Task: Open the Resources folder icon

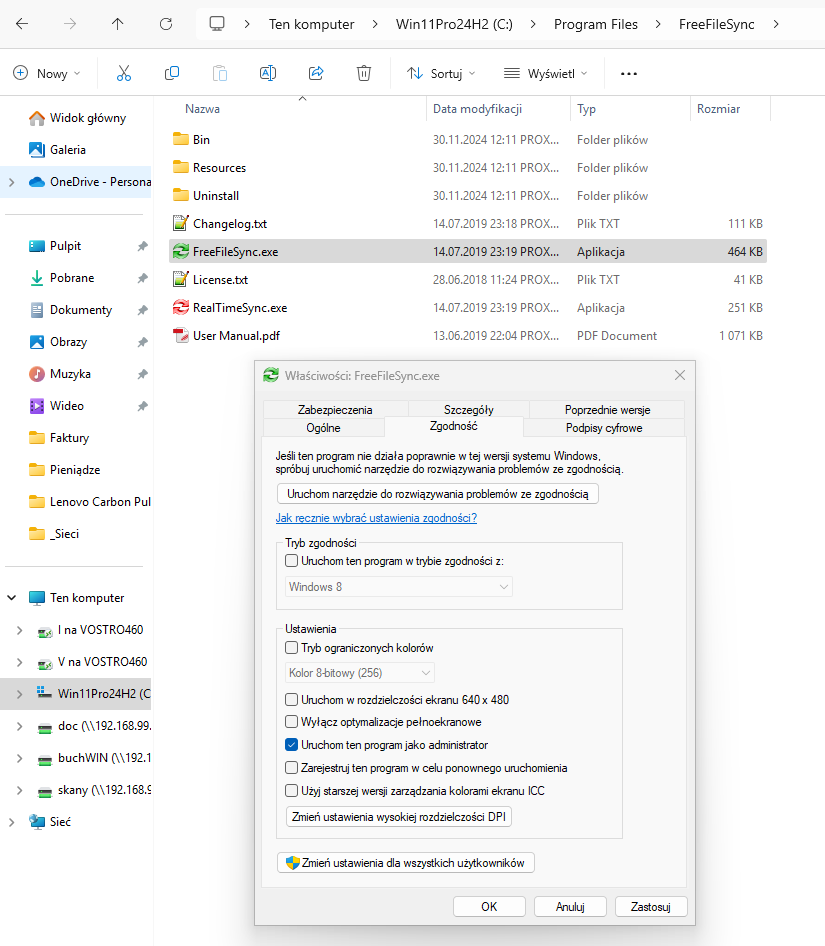Action: click(180, 167)
